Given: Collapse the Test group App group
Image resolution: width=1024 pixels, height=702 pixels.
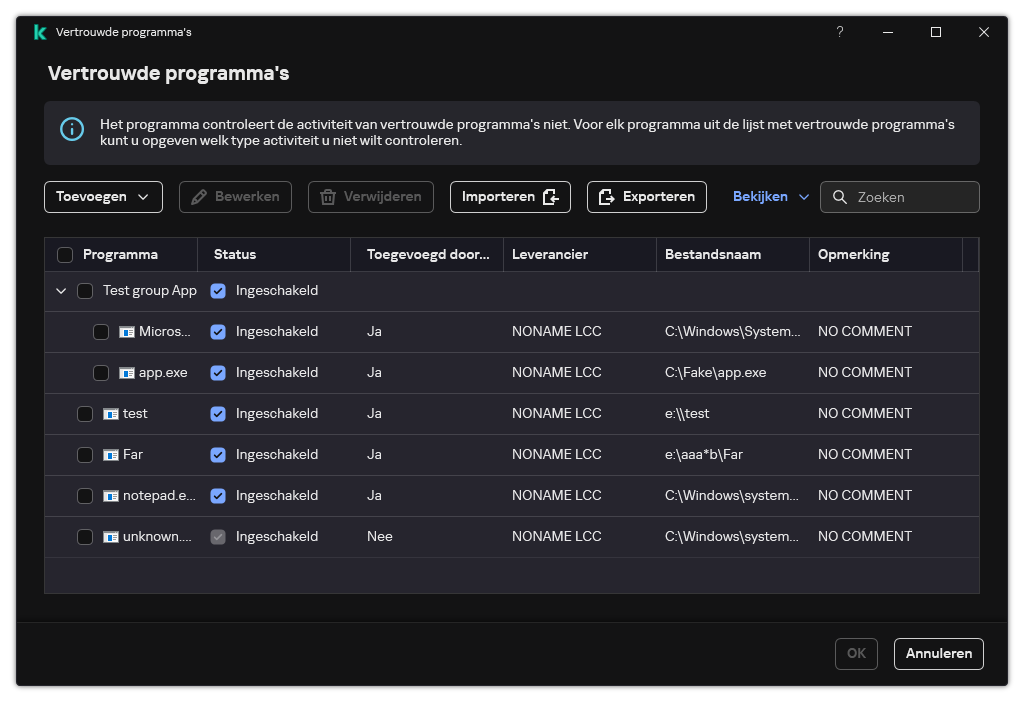Looking at the screenshot, I should click(x=61, y=291).
